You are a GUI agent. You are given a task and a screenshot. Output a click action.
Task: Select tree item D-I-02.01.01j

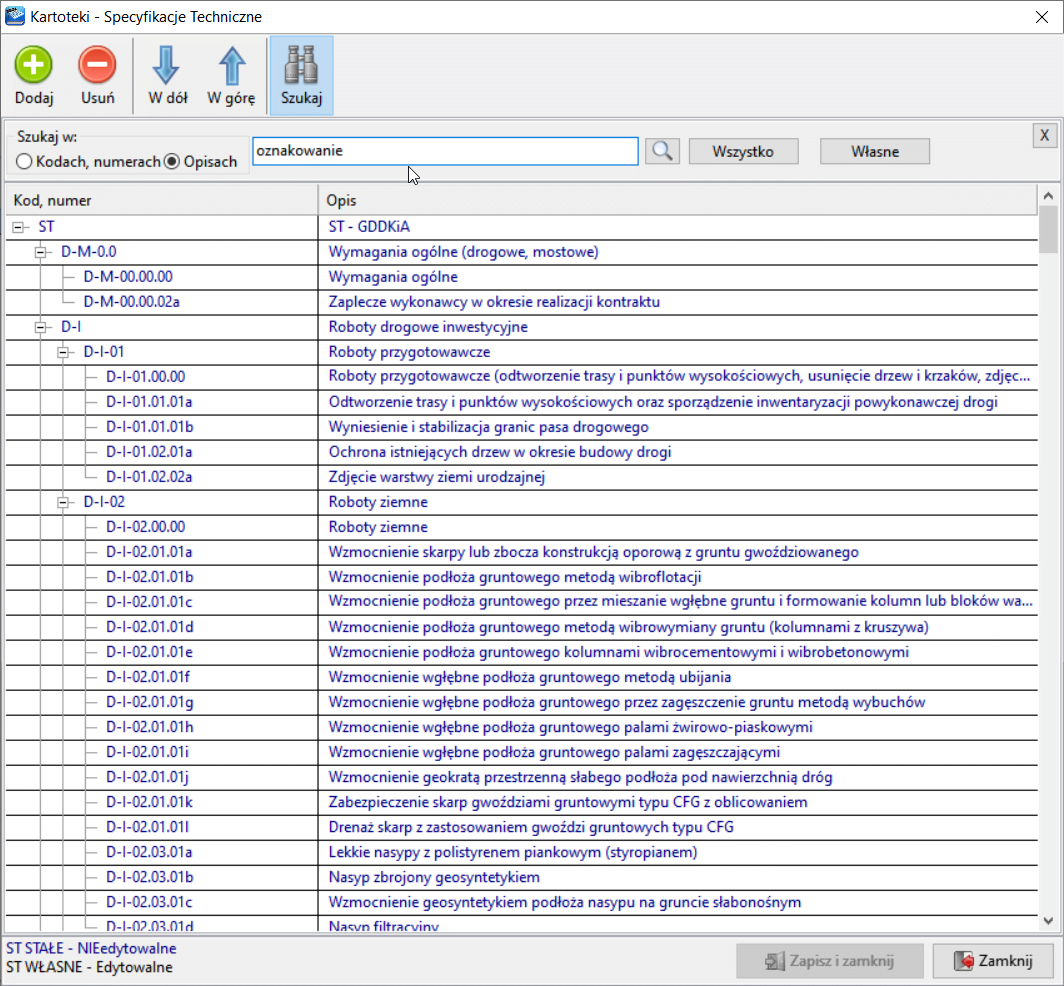pos(147,777)
